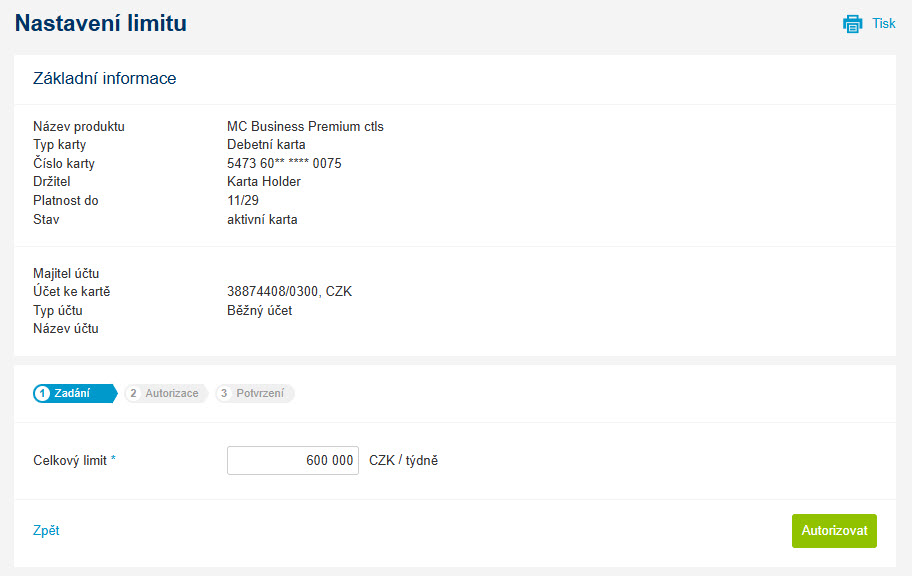Screen dimensions: 912x576
Task: Click the step number 3 circle
Action: click(224, 393)
